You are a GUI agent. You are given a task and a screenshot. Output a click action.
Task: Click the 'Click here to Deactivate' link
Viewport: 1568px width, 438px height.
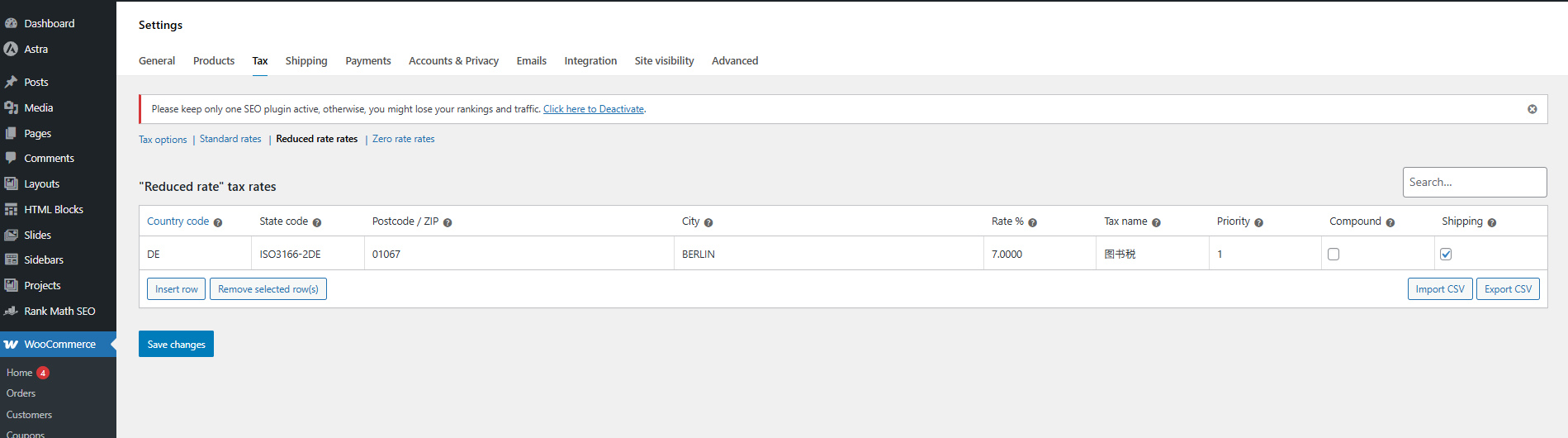click(x=594, y=109)
